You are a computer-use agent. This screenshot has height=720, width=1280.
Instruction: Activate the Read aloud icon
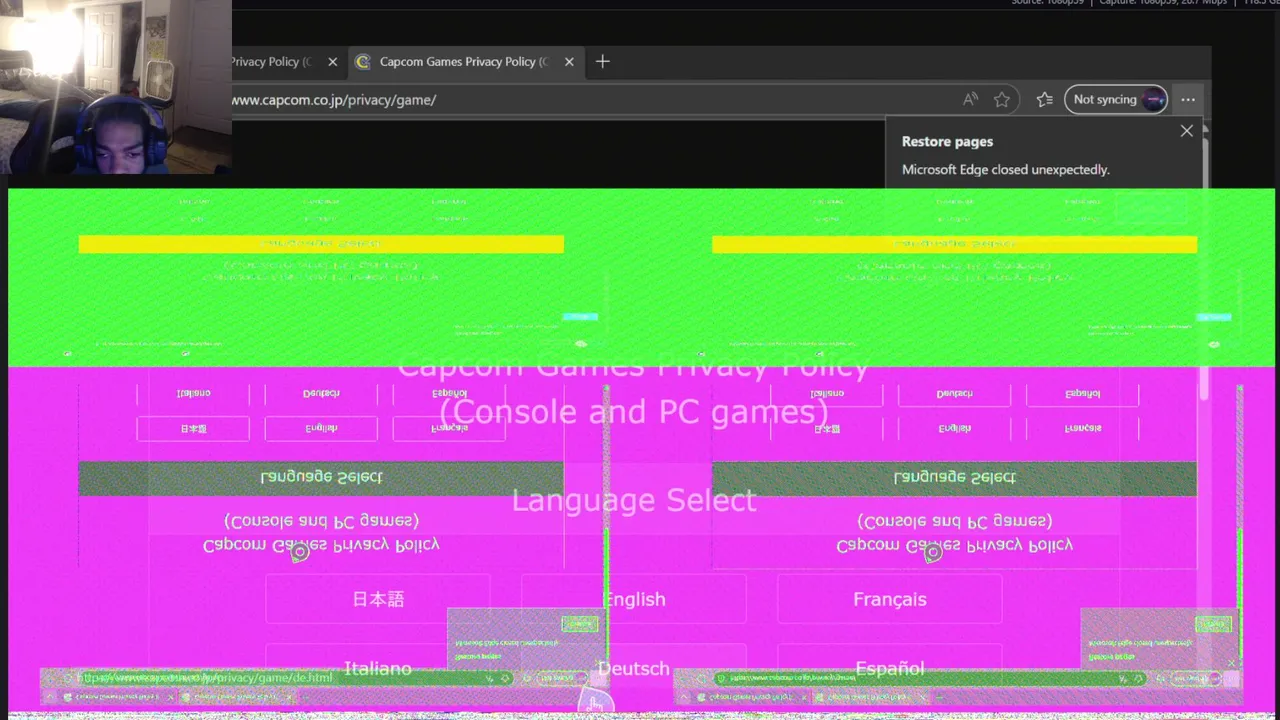[x=970, y=100]
